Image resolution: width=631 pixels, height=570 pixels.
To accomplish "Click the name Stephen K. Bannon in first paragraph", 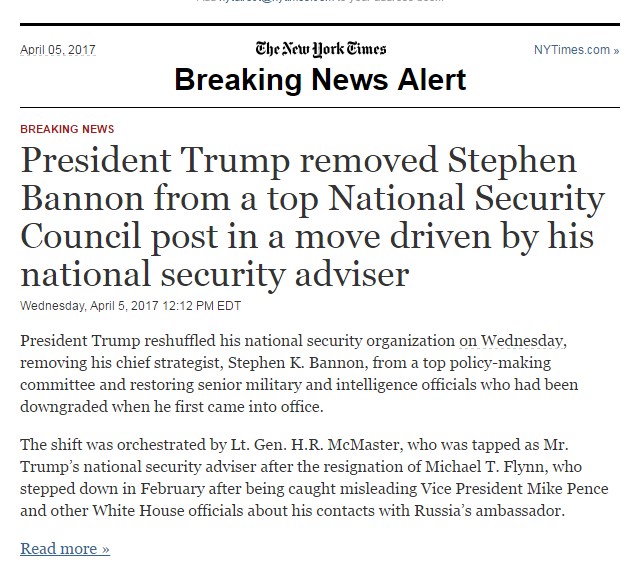I will tap(296, 363).
